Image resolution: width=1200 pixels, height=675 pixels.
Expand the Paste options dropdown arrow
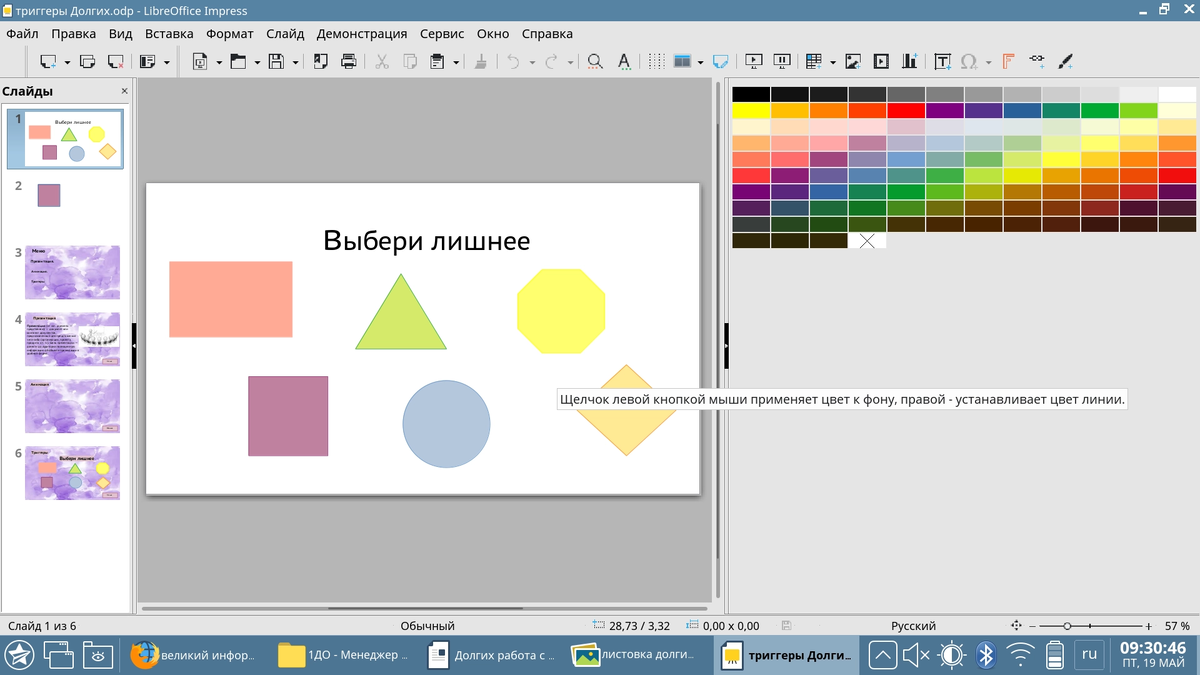[x=456, y=62]
